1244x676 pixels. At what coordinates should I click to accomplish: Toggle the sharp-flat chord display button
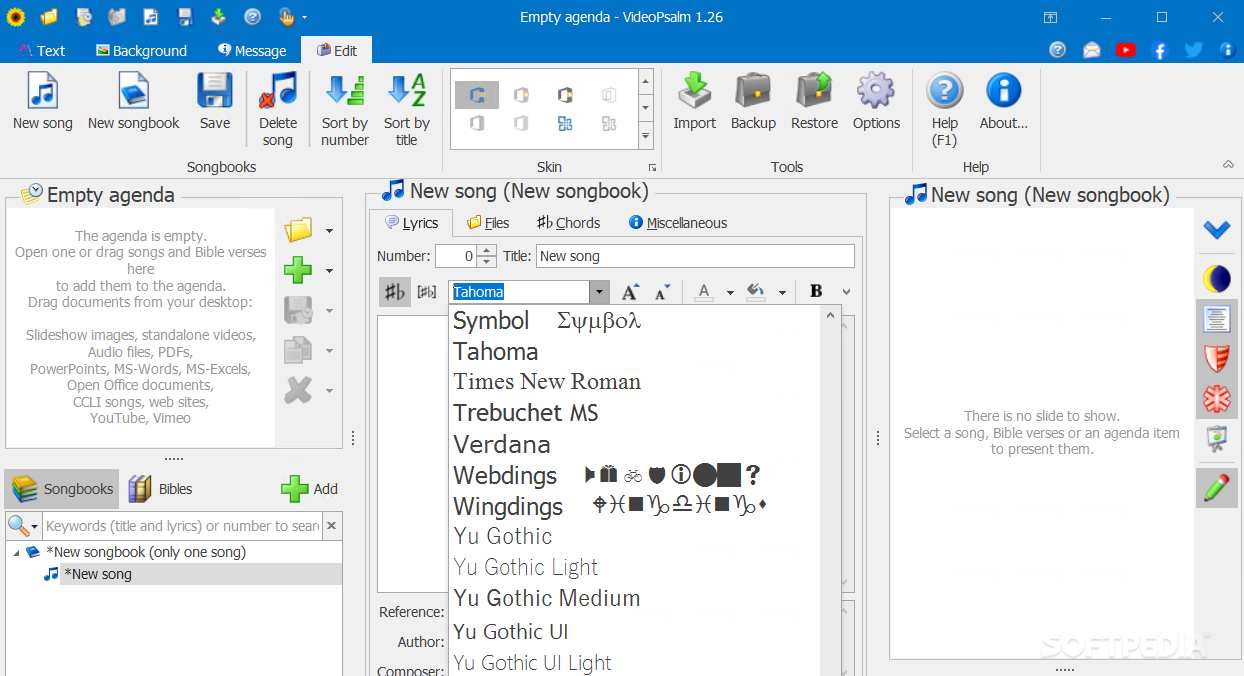[x=395, y=292]
